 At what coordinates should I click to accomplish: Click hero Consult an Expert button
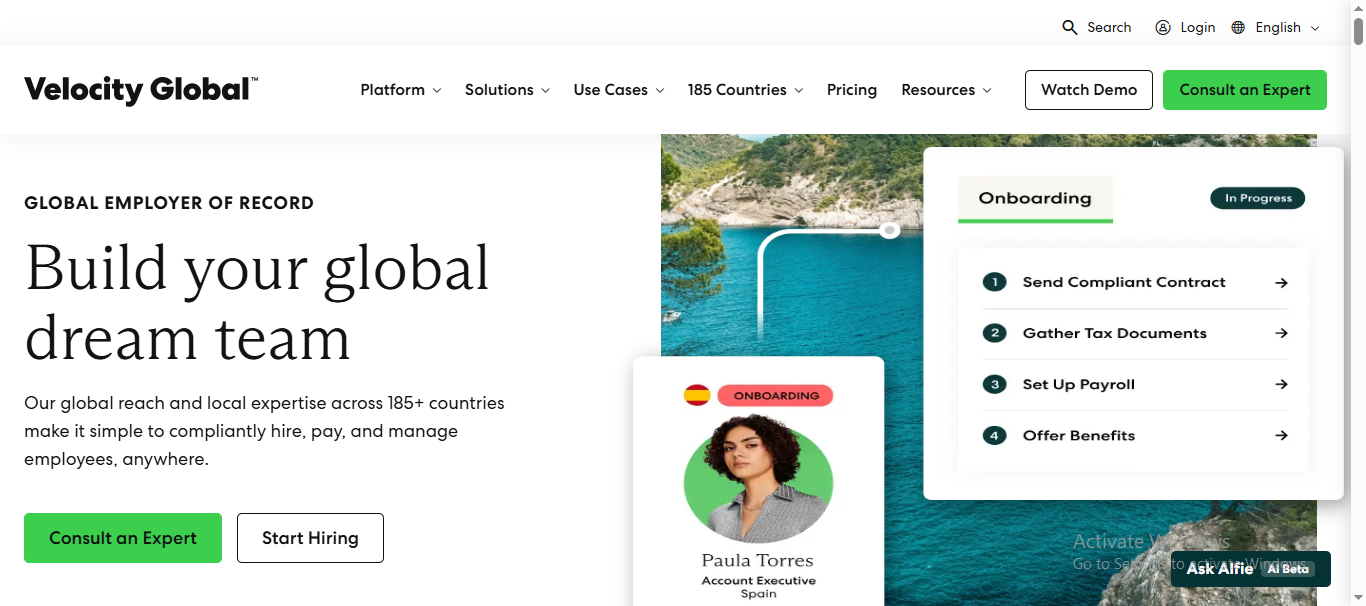click(x=123, y=538)
